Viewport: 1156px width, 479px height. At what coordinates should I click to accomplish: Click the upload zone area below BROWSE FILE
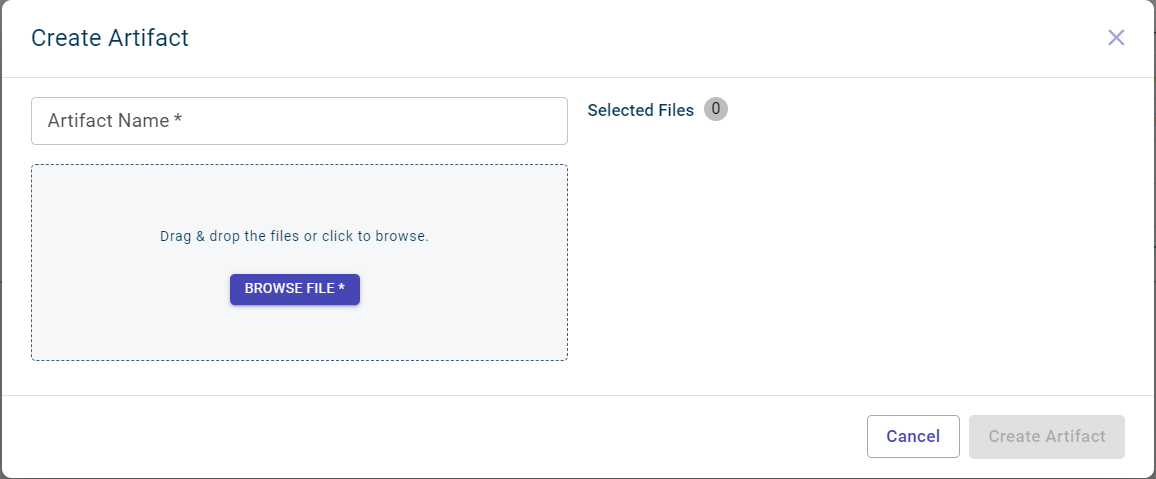coord(299,335)
